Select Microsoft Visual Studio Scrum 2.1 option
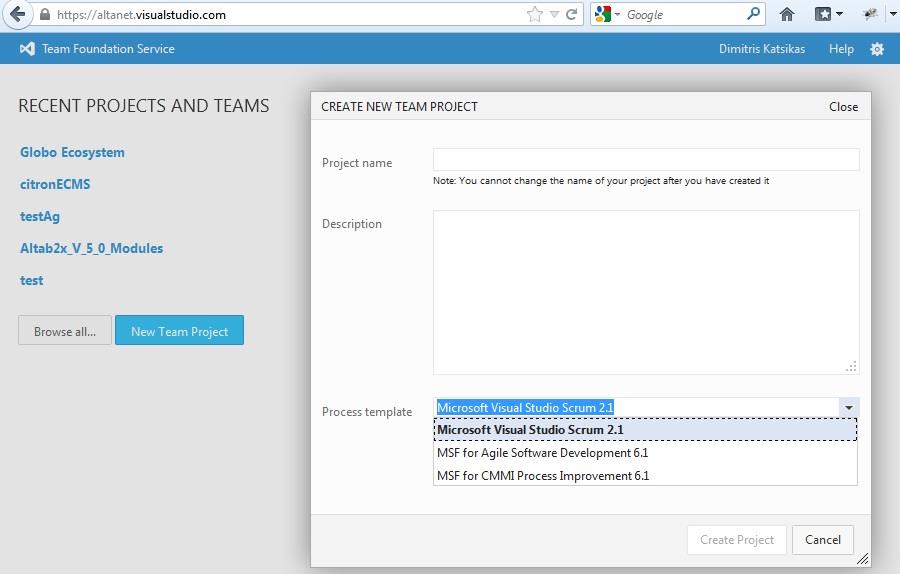The width and height of the screenshot is (900, 574). tap(645, 429)
